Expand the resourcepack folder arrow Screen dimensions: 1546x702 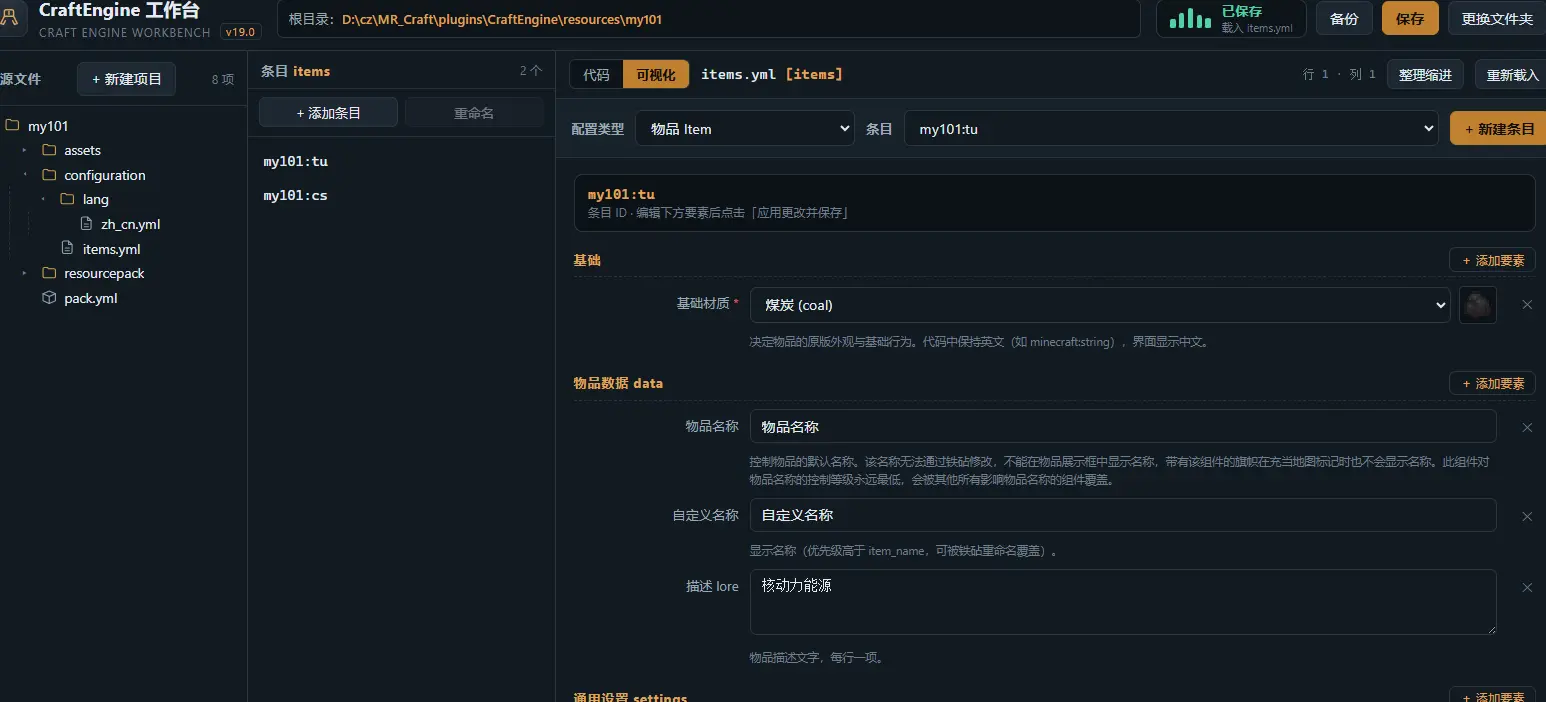click(x=25, y=273)
